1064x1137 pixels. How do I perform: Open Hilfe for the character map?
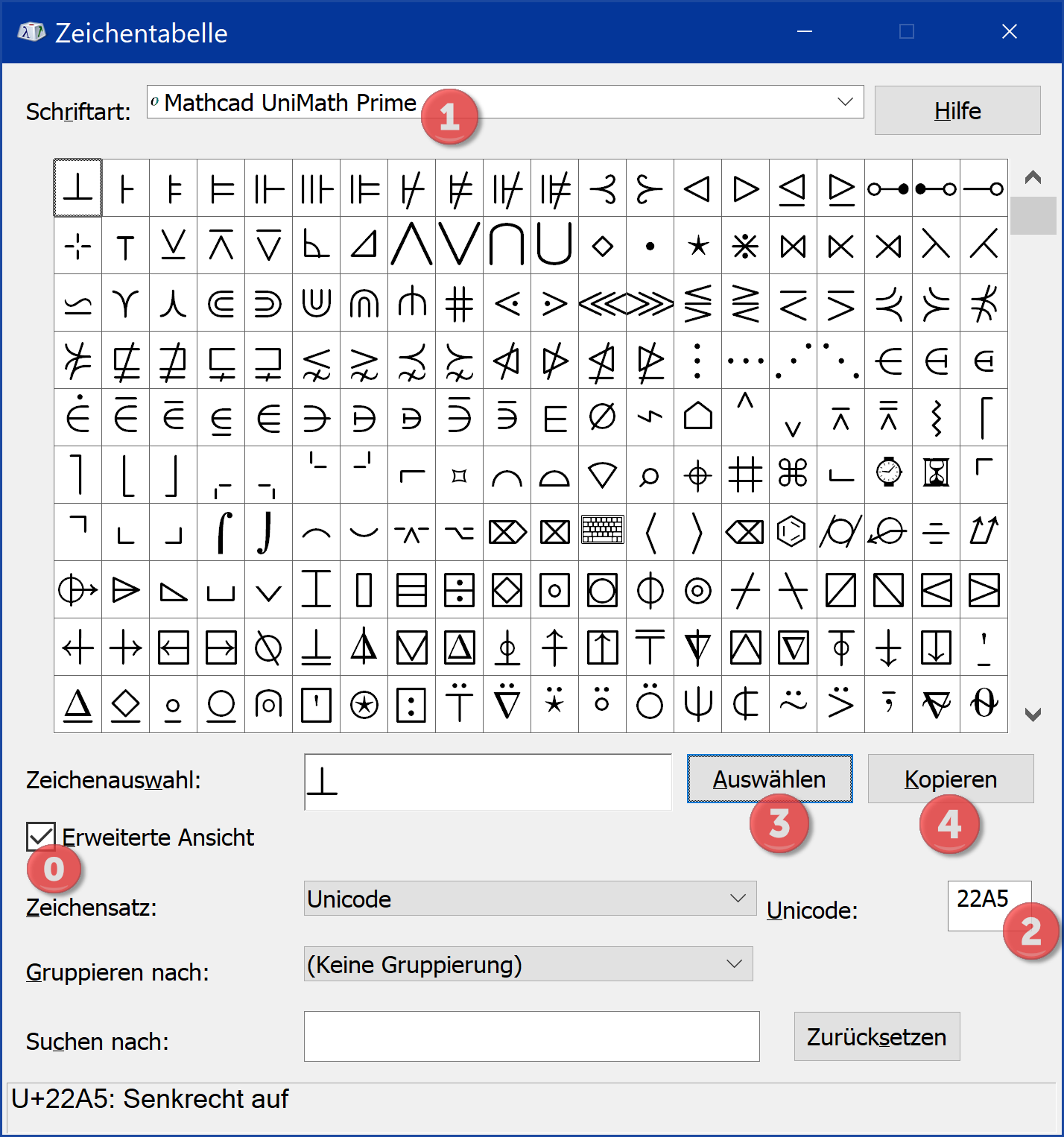957,111
